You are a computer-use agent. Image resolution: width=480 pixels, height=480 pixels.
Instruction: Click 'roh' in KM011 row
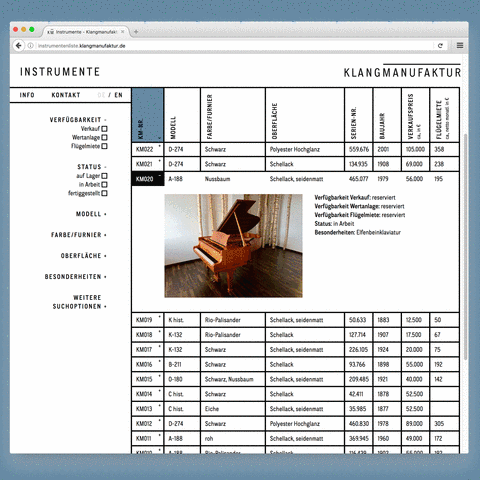pyautogui.click(x=209, y=439)
